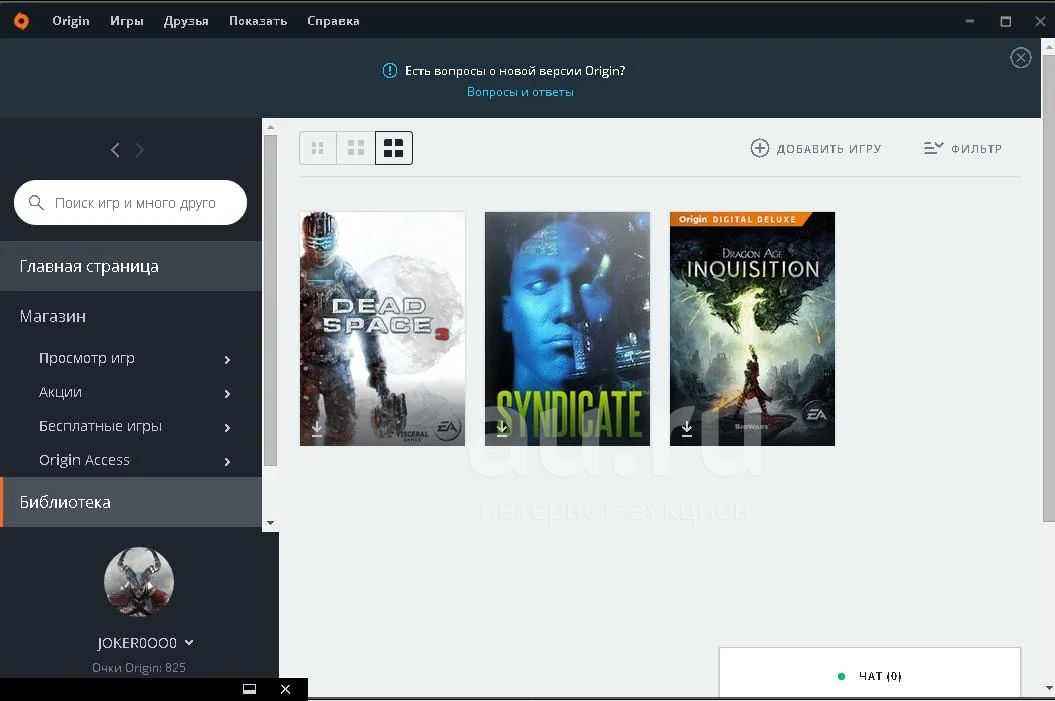Dismiss the new Origin version banner
The width and height of the screenshot is (1055, 701).
click(1021, 58)
